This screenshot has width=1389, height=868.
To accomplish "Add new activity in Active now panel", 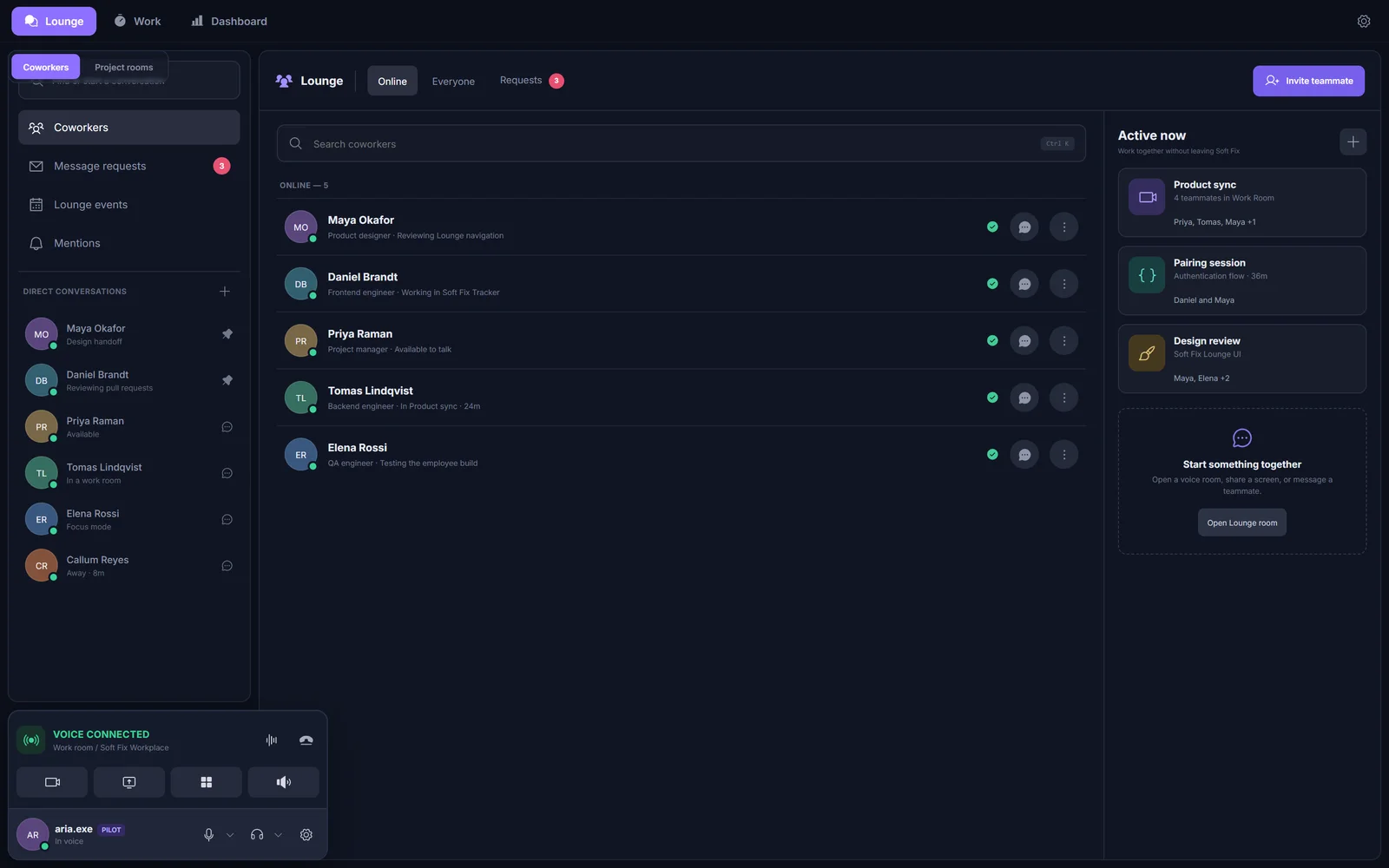I will [x=1353, y=141].
